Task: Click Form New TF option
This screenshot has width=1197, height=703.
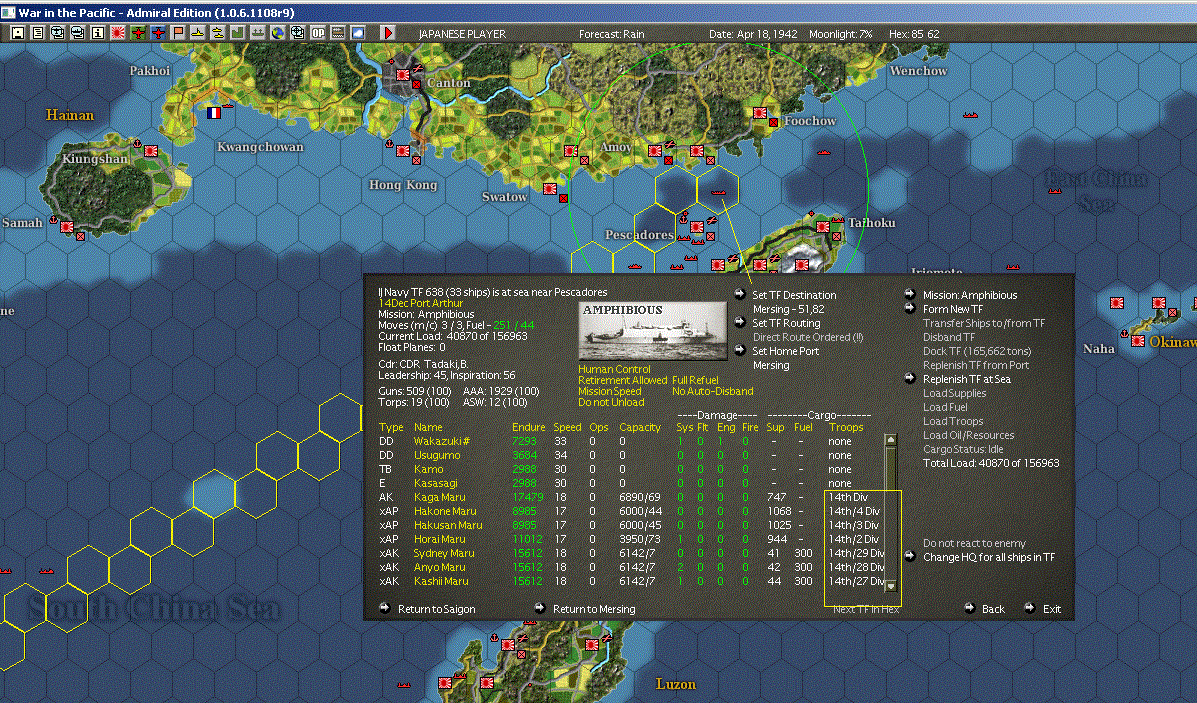Action: pos(953,308)
